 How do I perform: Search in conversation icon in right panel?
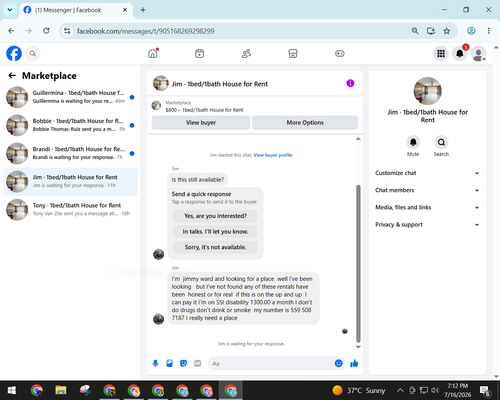tap(441, 142)
